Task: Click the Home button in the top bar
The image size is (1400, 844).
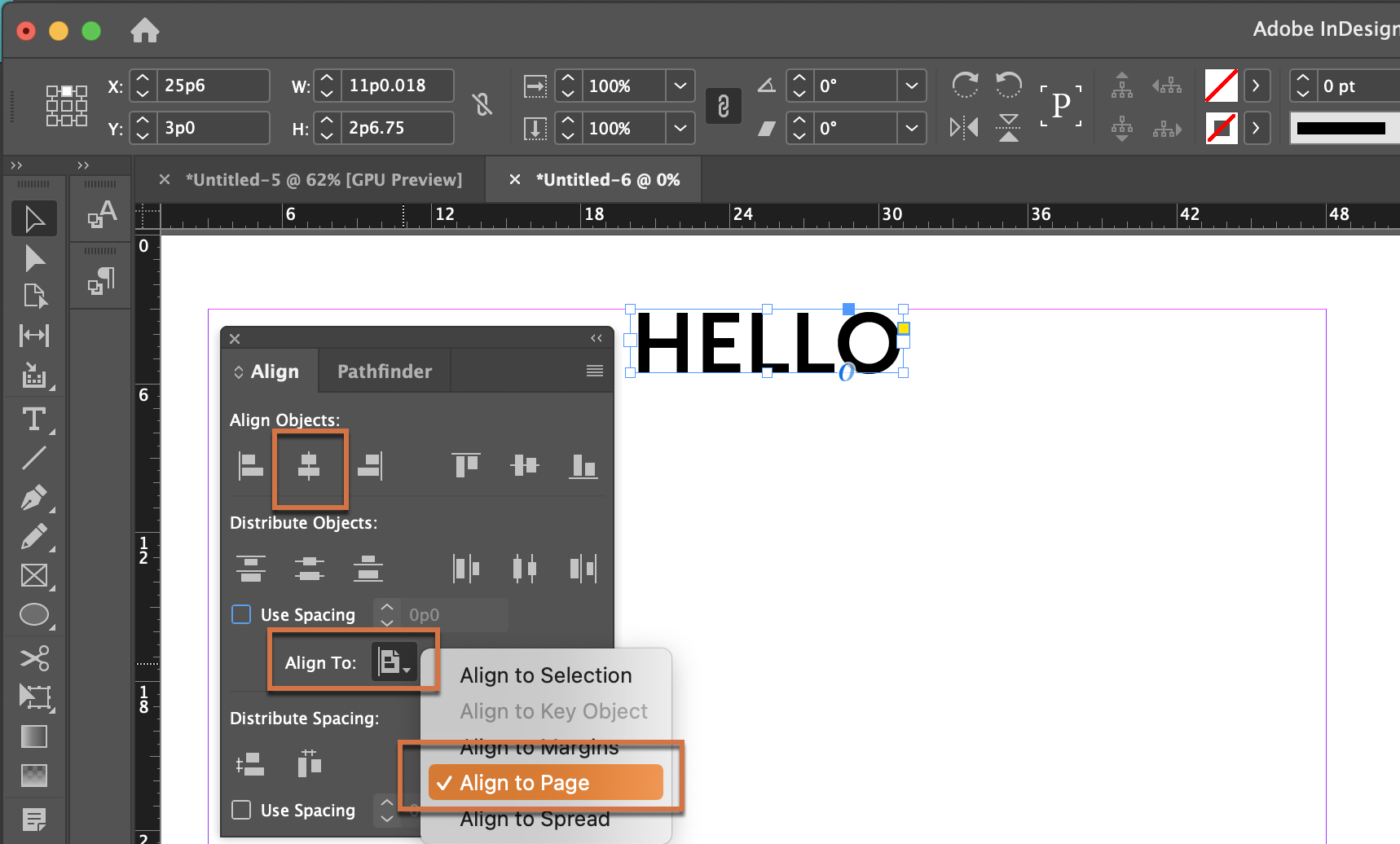Action: point(144,30)
